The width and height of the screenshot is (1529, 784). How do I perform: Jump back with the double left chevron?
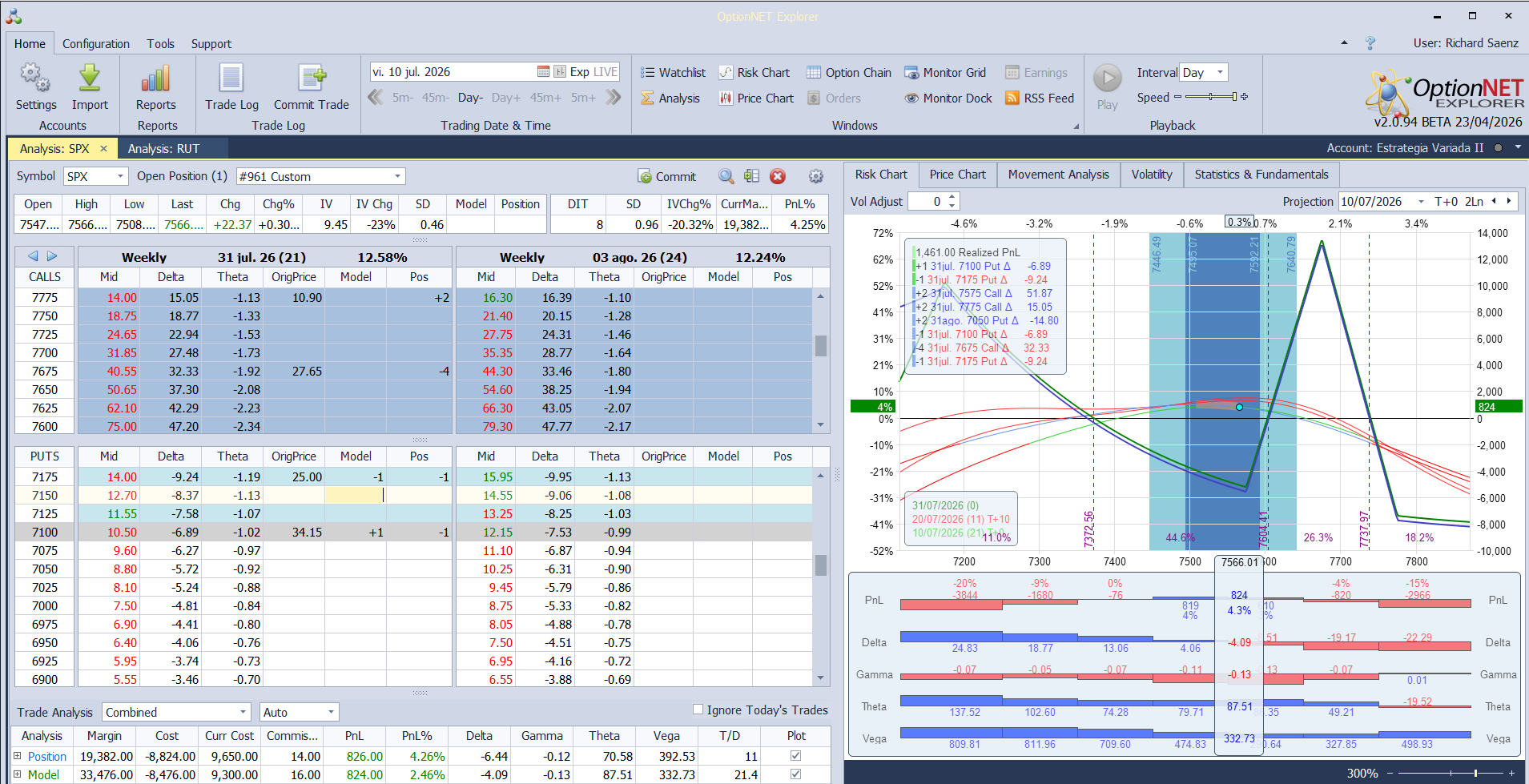(x=375, y=98)
